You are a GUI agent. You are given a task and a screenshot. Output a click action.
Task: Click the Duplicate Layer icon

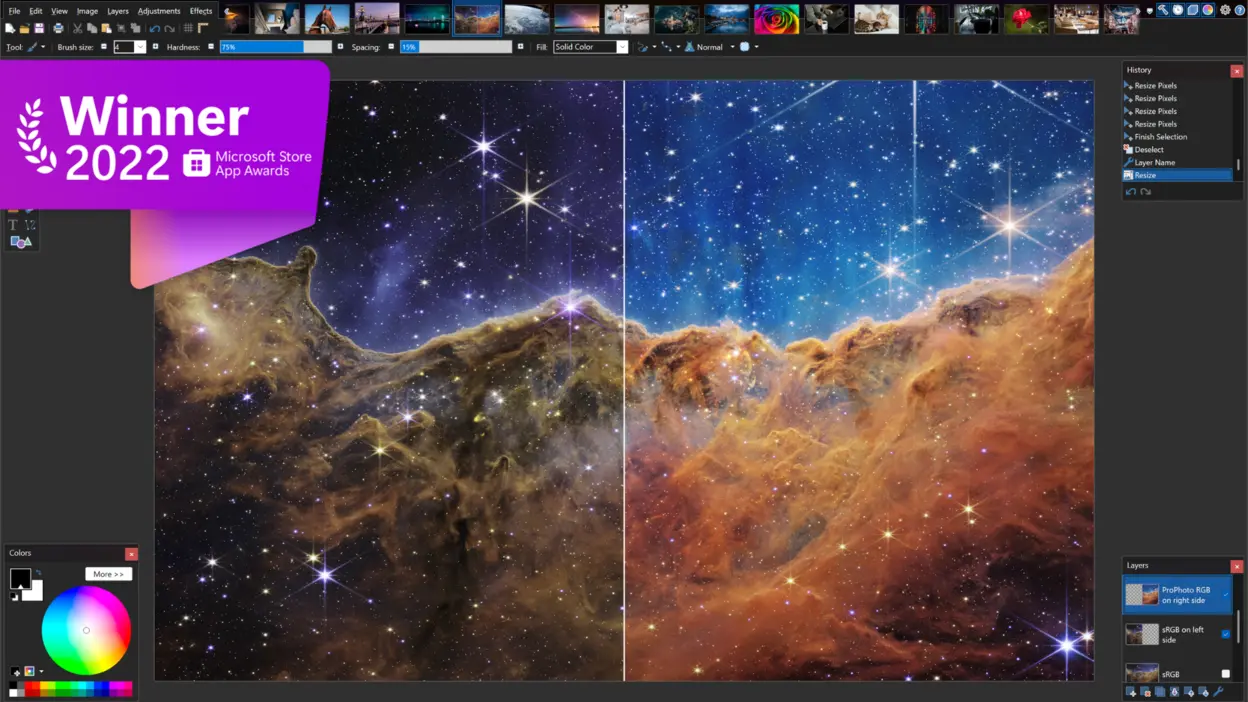1160,692
